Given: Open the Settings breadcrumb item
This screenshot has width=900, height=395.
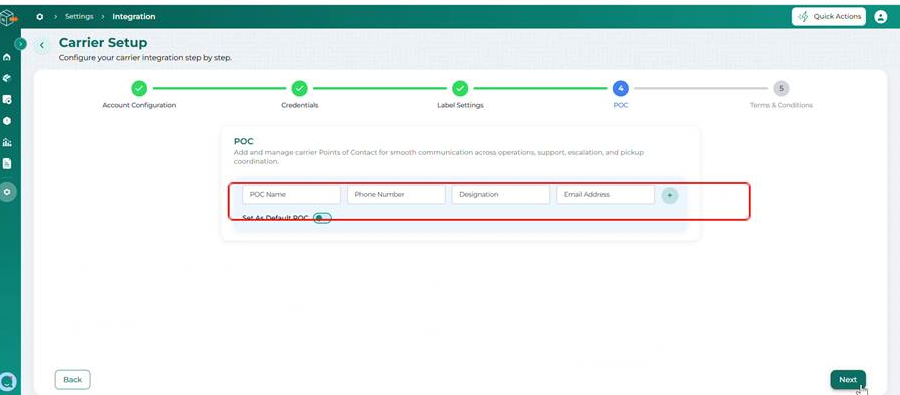Looking at the screenshot, I should (x=79, y=17).
